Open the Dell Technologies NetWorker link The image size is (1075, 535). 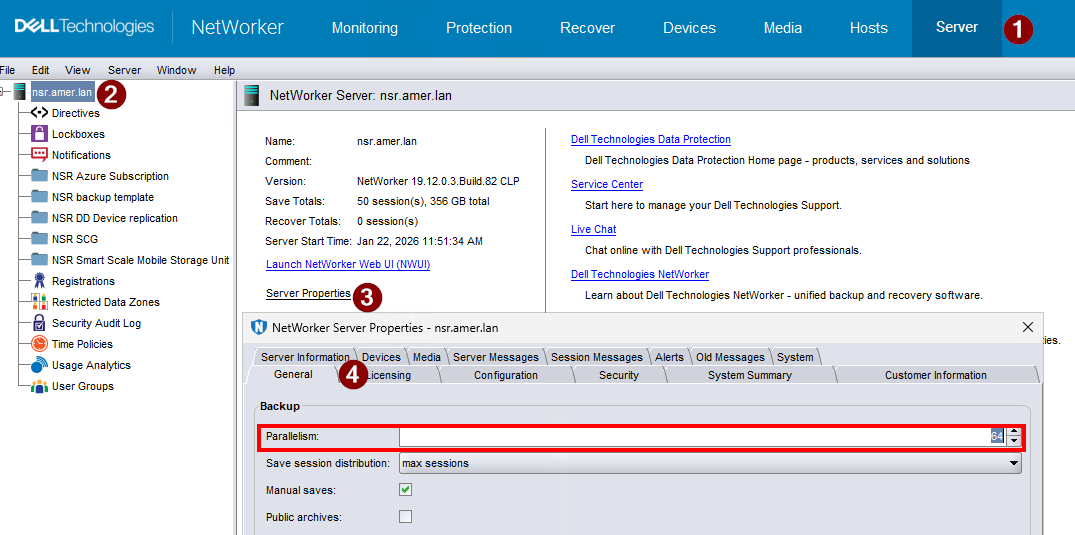pyautogui.click(x=640, y=274)
